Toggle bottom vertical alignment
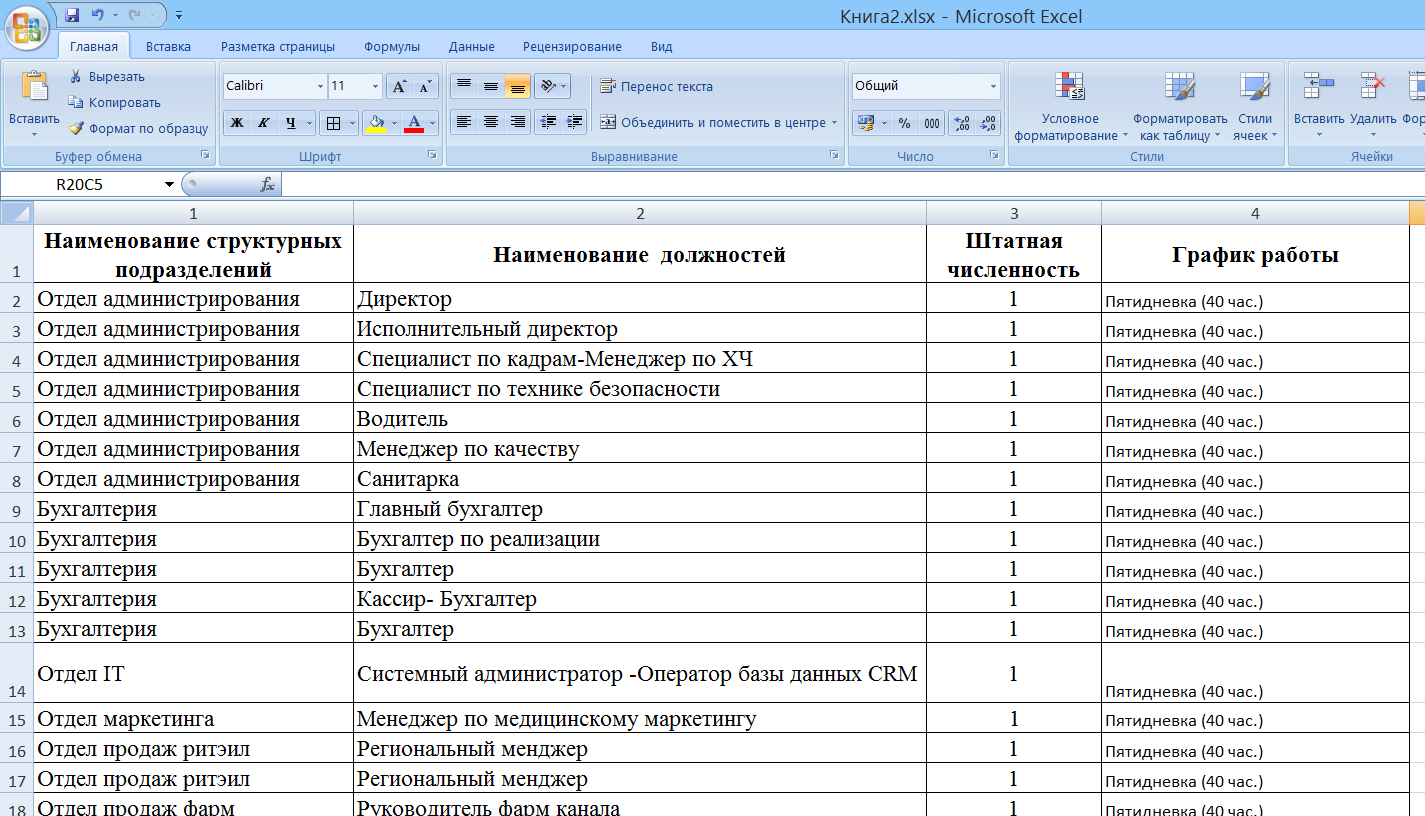 pos(518,86)
